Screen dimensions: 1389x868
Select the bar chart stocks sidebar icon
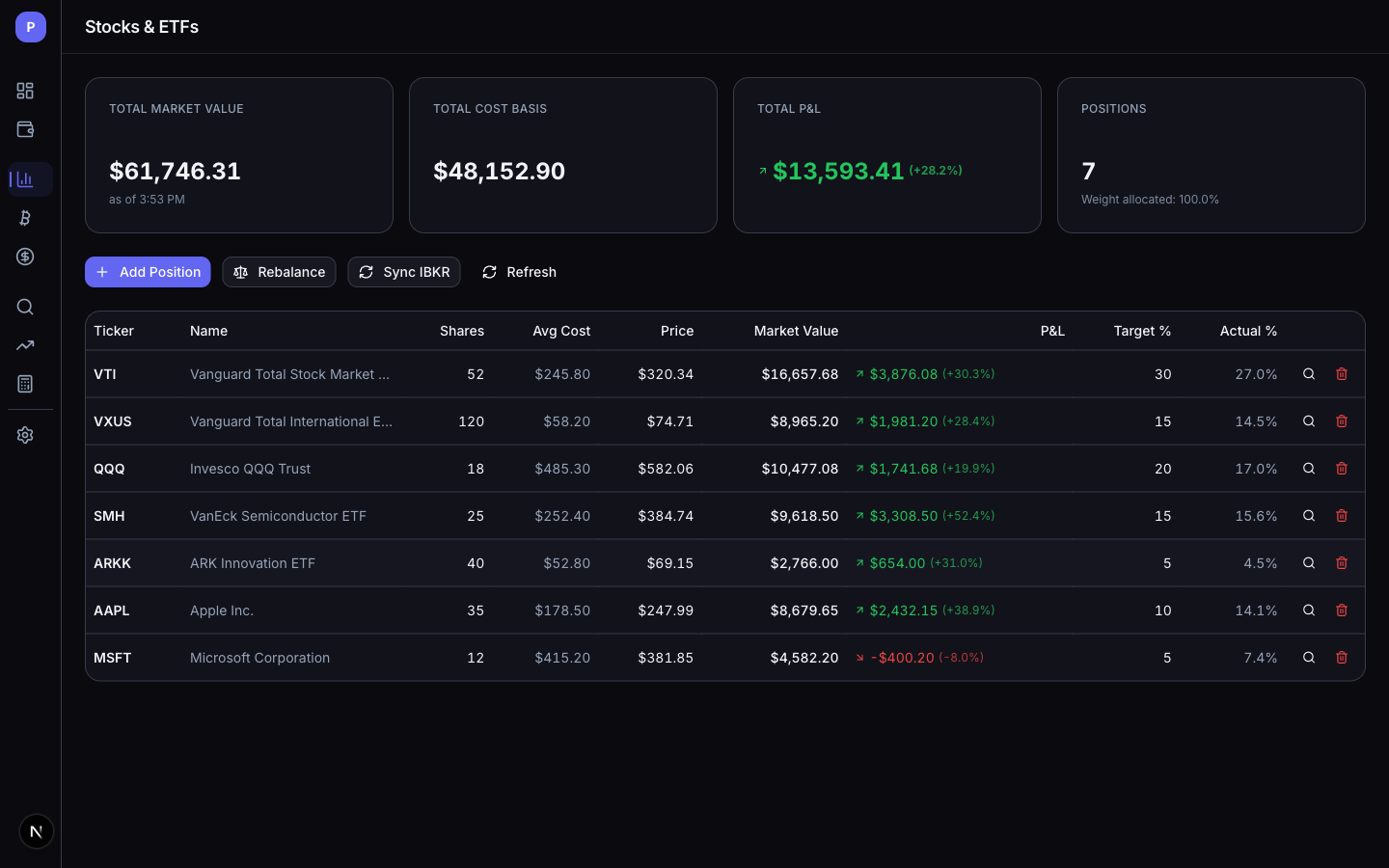point(25,179)
